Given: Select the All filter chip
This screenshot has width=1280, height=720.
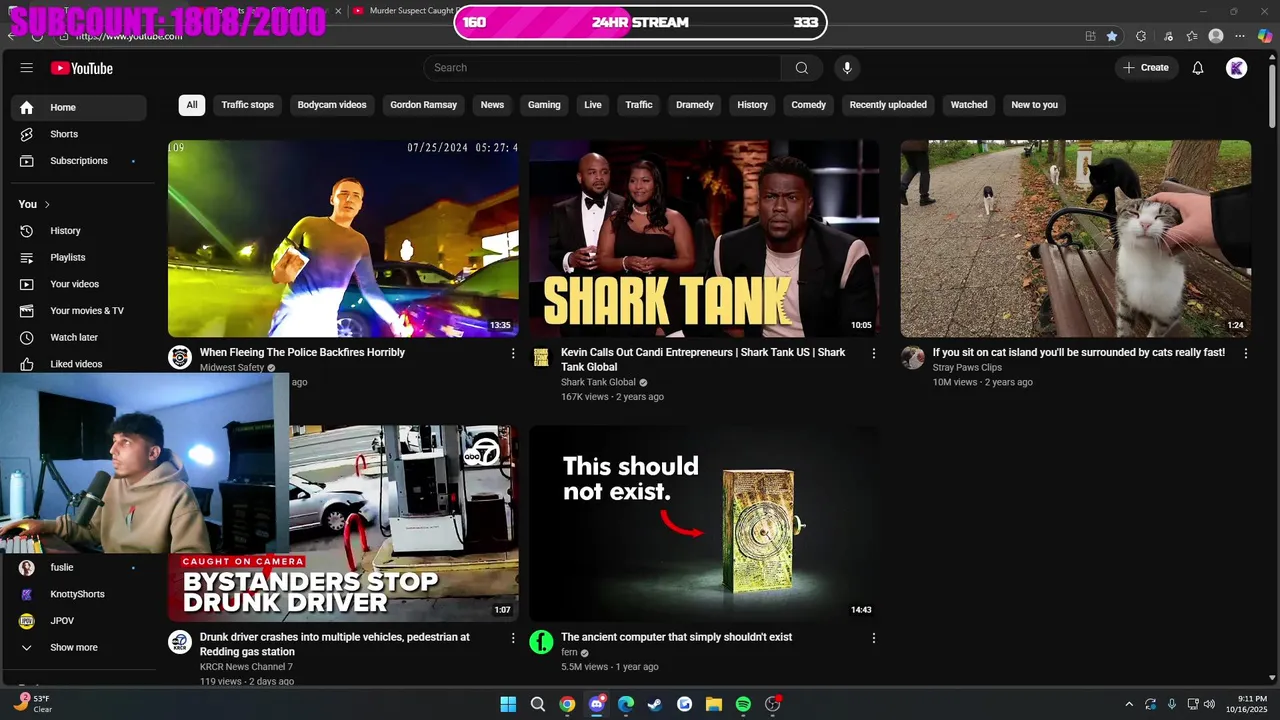Looking at the screenshot, I should point(192,105).
